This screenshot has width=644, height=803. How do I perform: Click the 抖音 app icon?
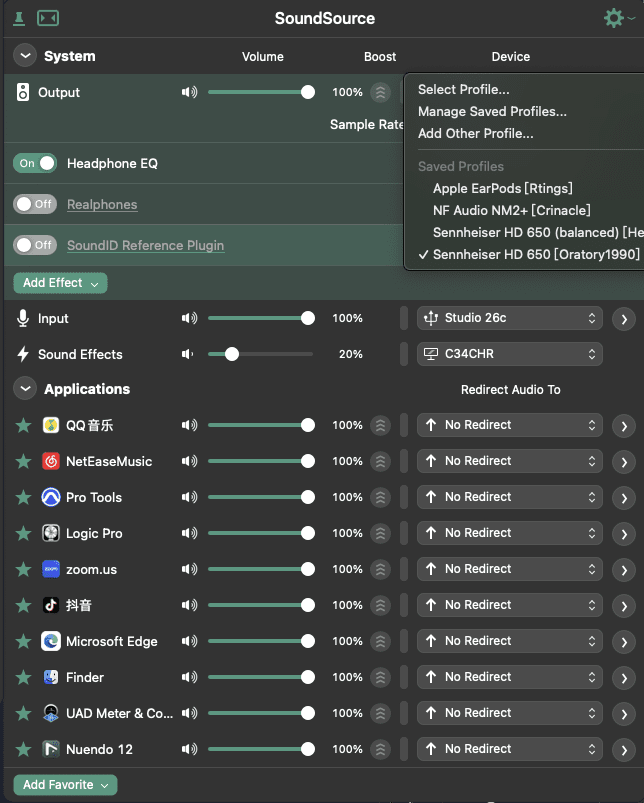click(x=51, y=605)
